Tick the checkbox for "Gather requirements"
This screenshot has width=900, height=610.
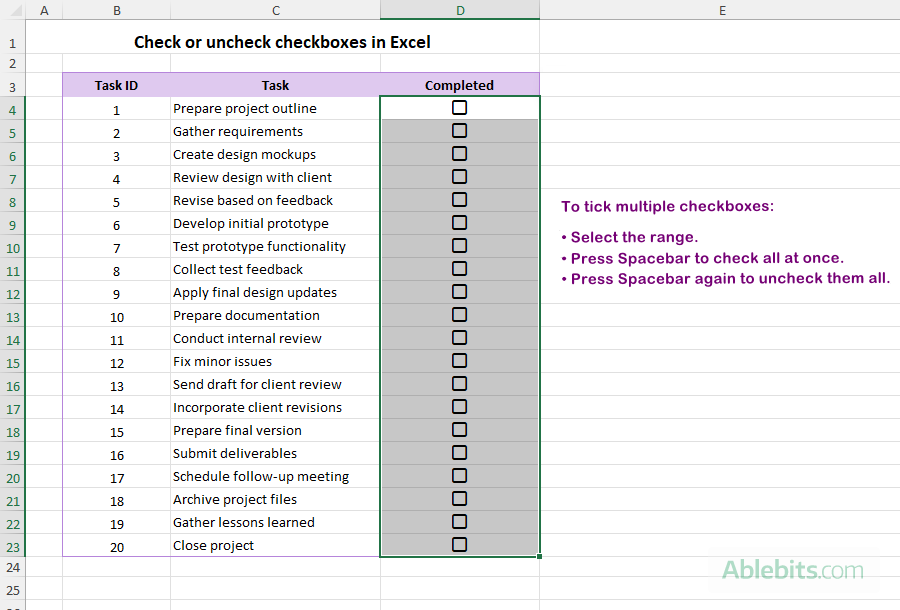pyautogui.click(x=459, y=130)
